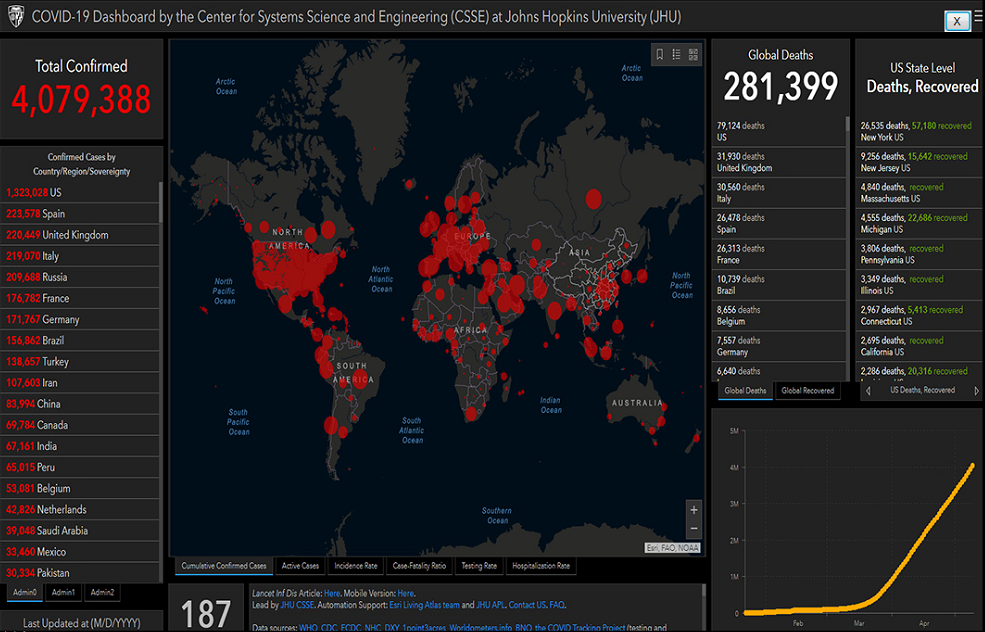985x632 pixels.
Task: Select the Incidence Rate tab
Action: 356,566
